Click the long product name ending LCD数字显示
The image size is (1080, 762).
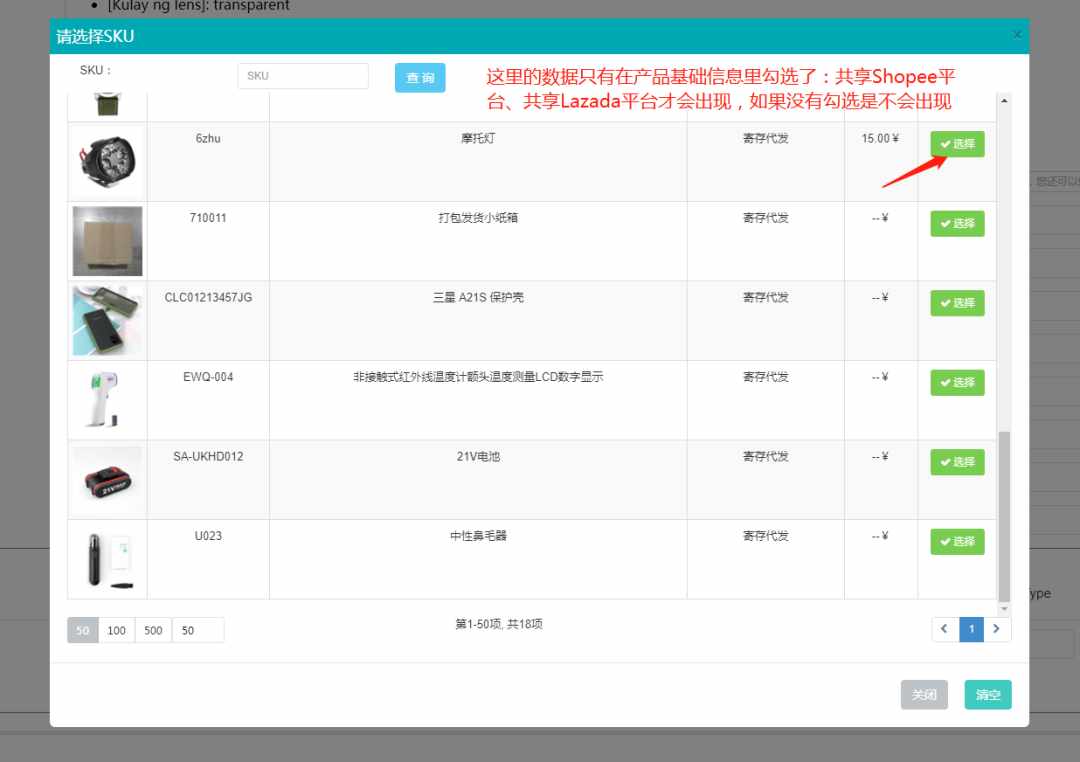click(478, 377)
